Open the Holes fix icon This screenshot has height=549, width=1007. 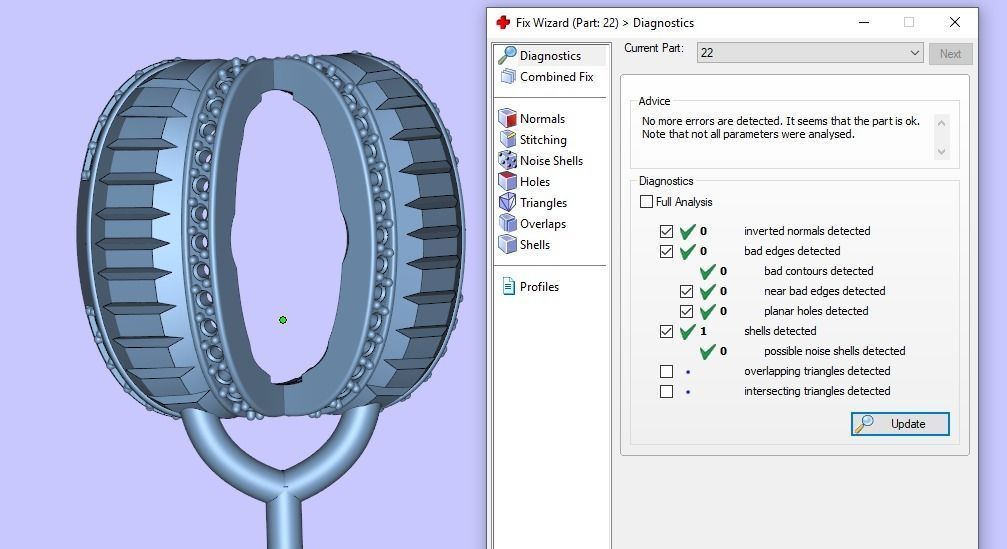(x=507, y=181)
